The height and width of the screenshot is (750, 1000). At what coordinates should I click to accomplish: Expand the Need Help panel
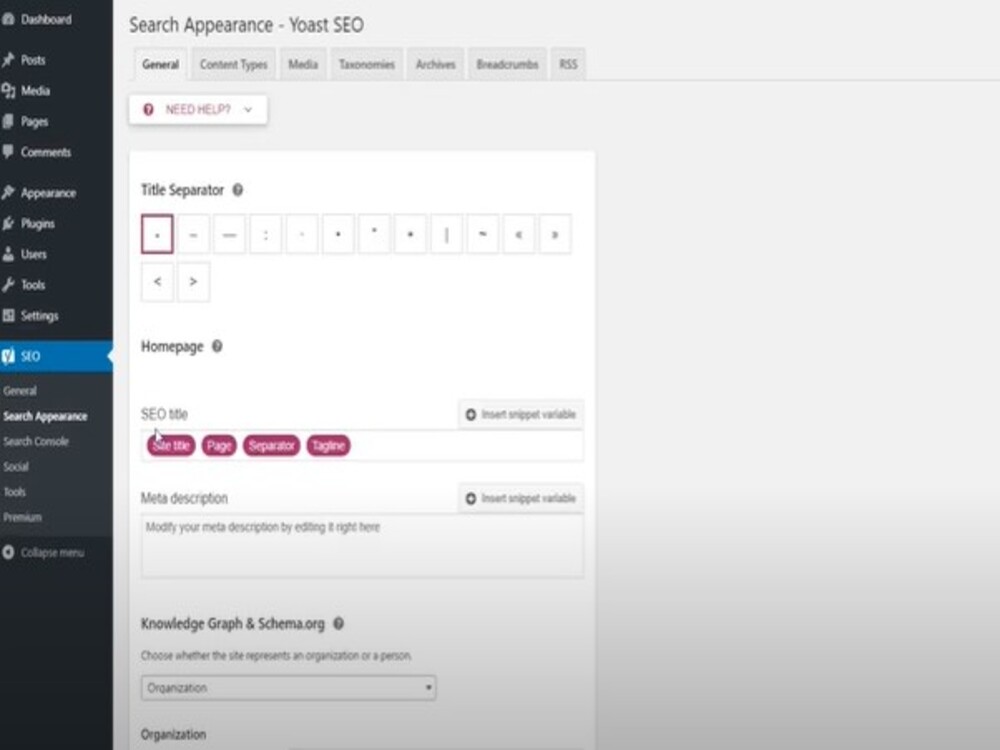click(x=197, y=110)
